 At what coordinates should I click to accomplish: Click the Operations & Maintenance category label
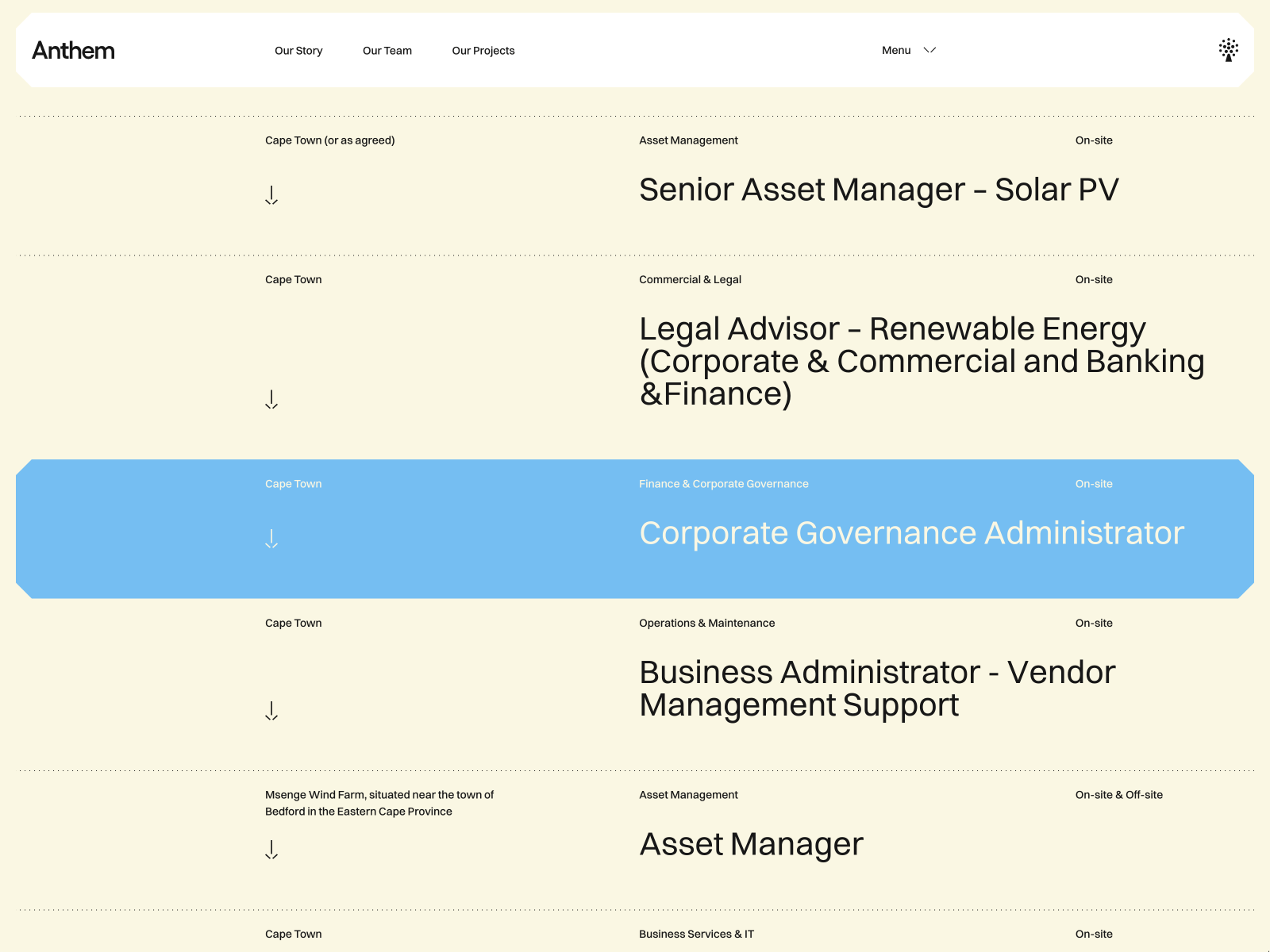706,624
